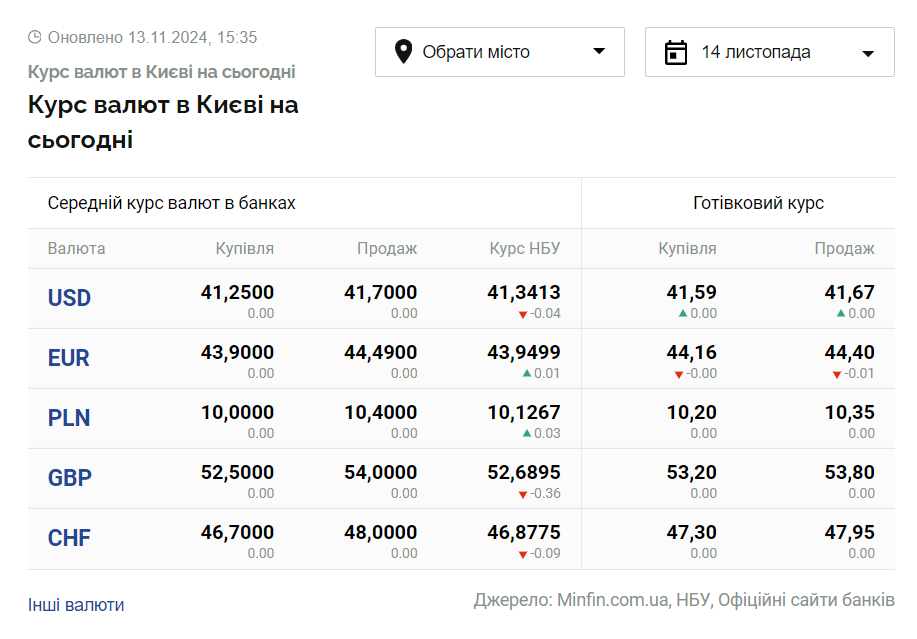Click the green up arrow next to EUR 0.01

point(527,373)
